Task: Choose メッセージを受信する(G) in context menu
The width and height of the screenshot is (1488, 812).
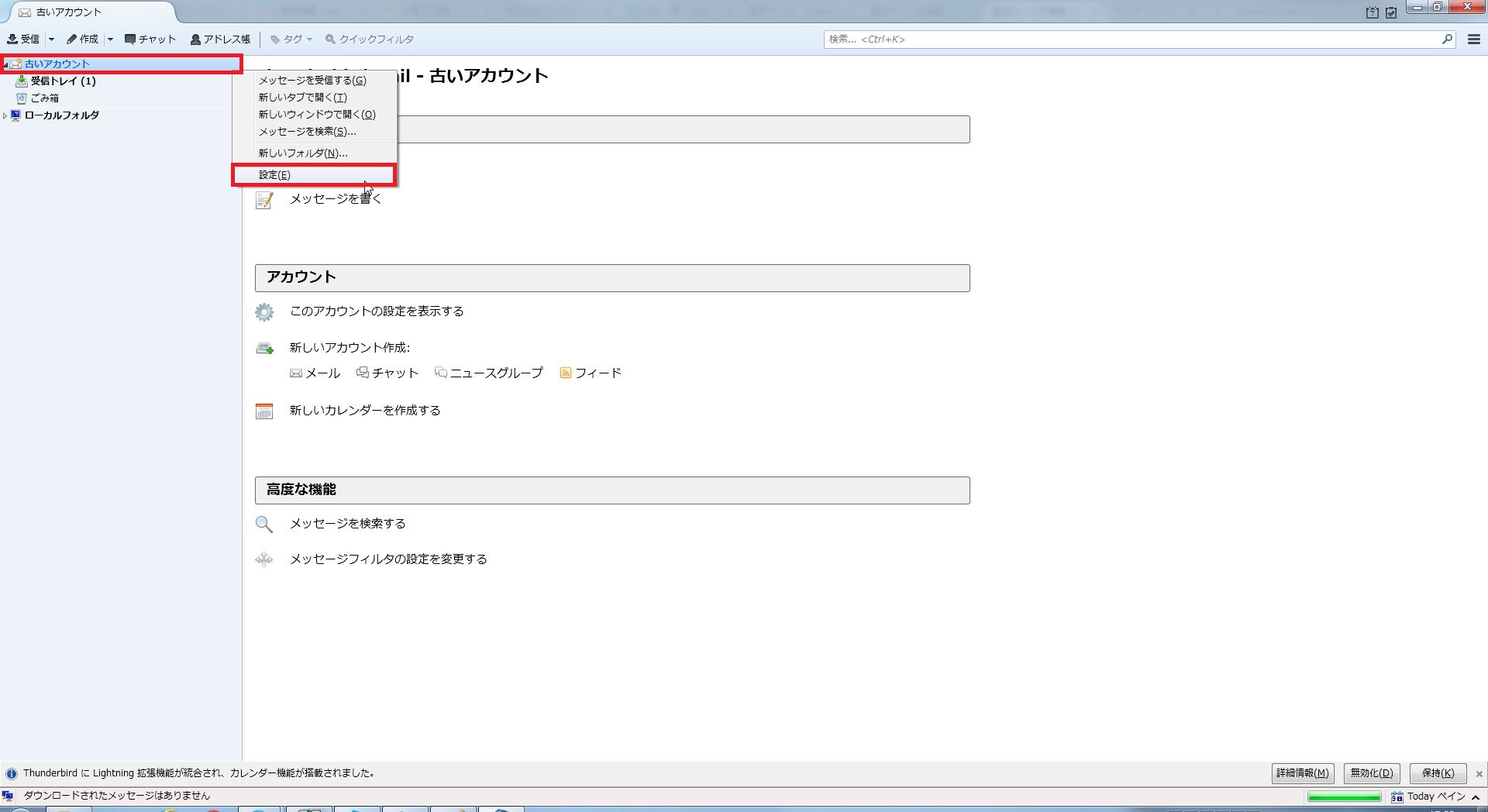Action: click(314, 80)
